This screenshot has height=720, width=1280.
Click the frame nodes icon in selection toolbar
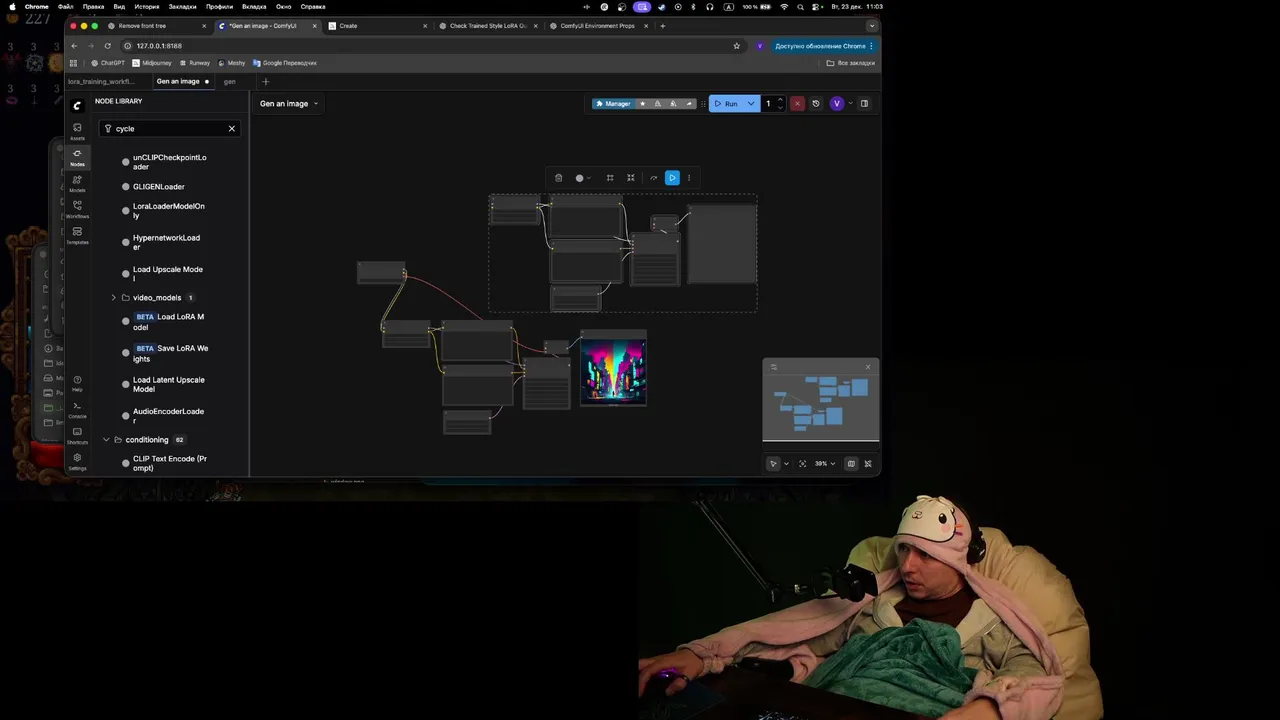coord(610,178)
